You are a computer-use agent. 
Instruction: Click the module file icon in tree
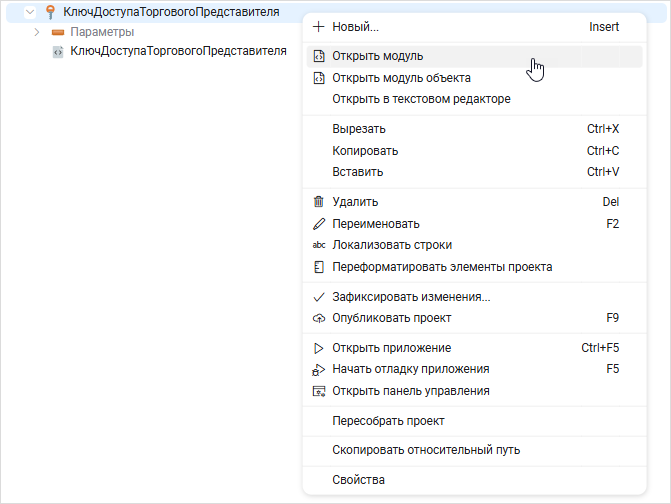pos(58,52)
